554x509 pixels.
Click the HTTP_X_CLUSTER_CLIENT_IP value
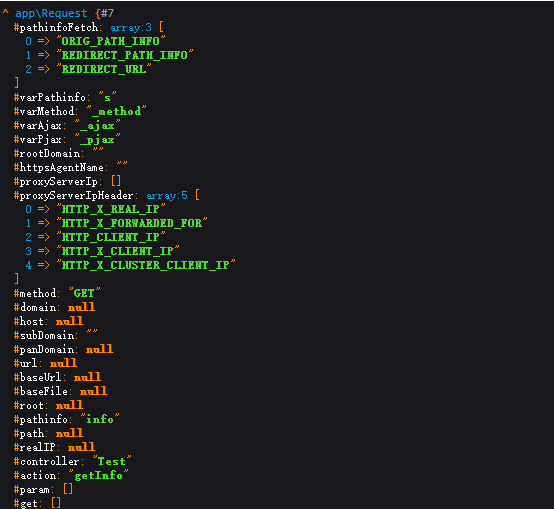[145, 265]
